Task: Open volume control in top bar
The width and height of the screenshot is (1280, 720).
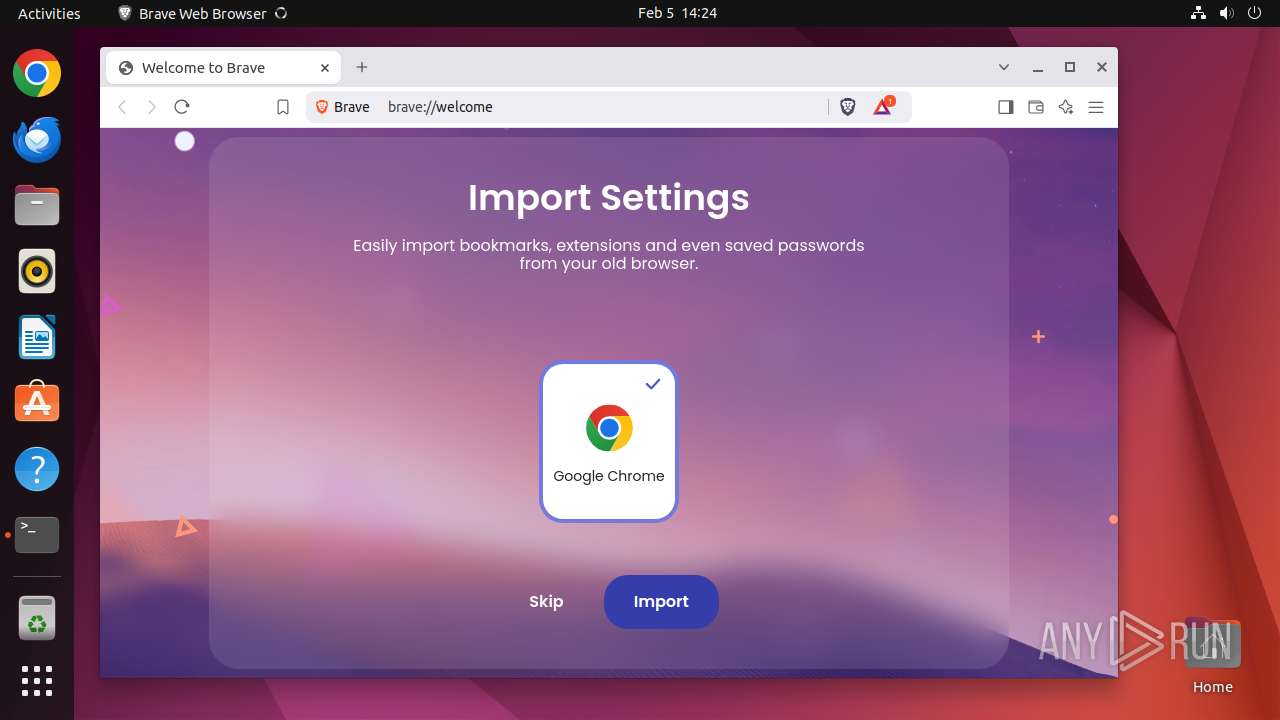Action: (1227, 13)
